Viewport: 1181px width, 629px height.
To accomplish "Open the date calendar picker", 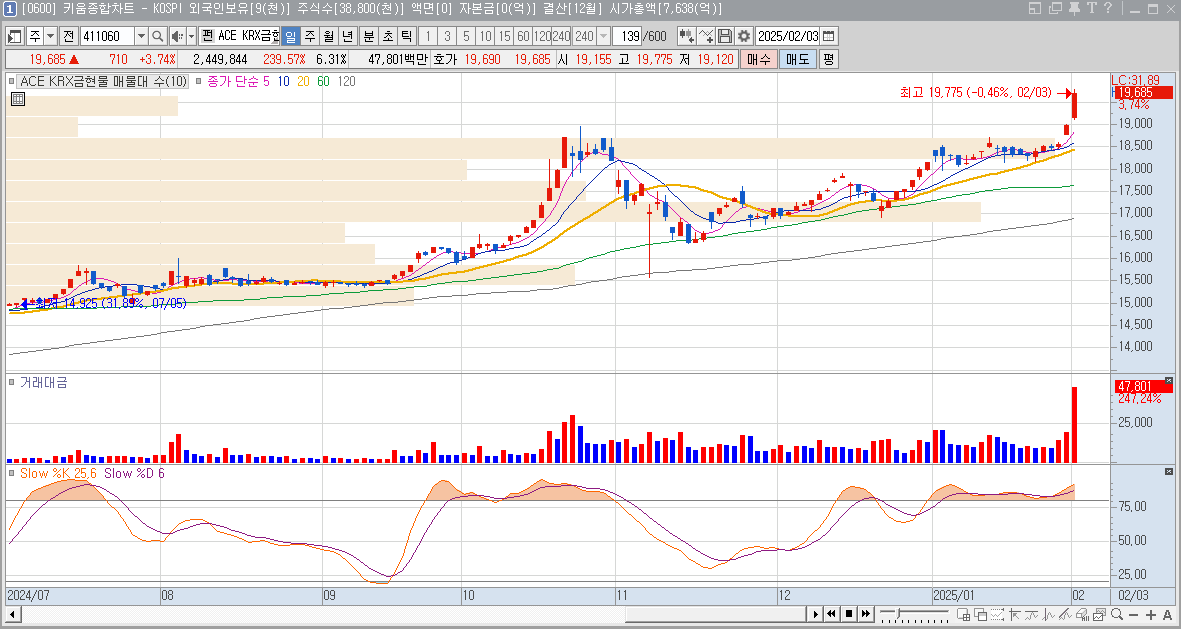I will point(829,36).
